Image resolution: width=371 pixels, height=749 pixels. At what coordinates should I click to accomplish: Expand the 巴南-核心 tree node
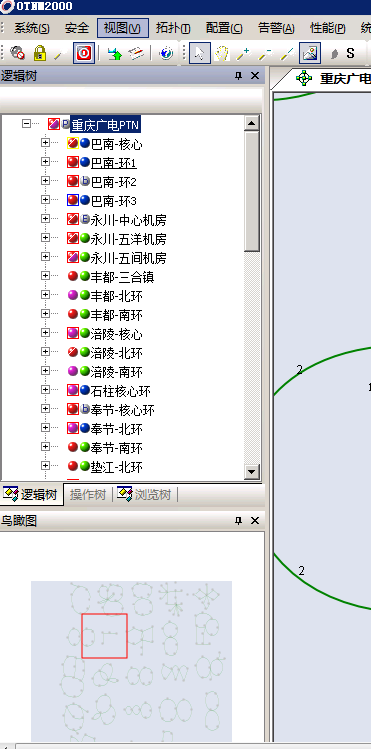coord(45,143)
